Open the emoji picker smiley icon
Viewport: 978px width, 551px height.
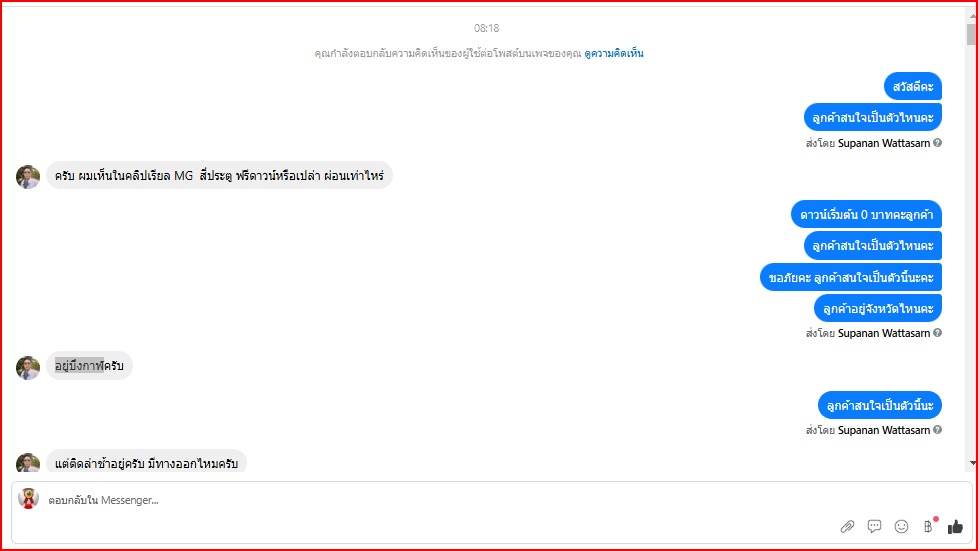click(901, 527)
